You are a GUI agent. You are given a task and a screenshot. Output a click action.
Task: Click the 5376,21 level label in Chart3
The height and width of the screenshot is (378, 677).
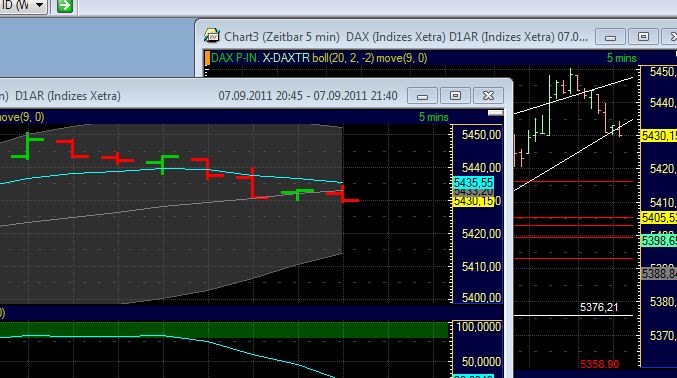[x=599, y=307]
